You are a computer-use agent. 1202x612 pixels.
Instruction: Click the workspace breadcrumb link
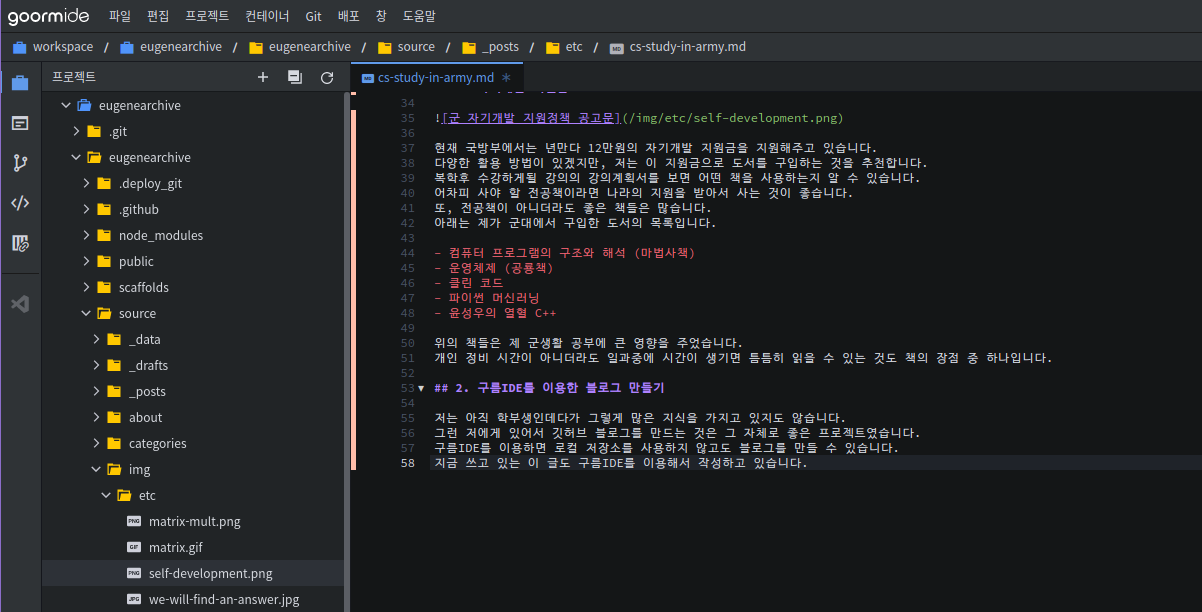pos(62,47)
